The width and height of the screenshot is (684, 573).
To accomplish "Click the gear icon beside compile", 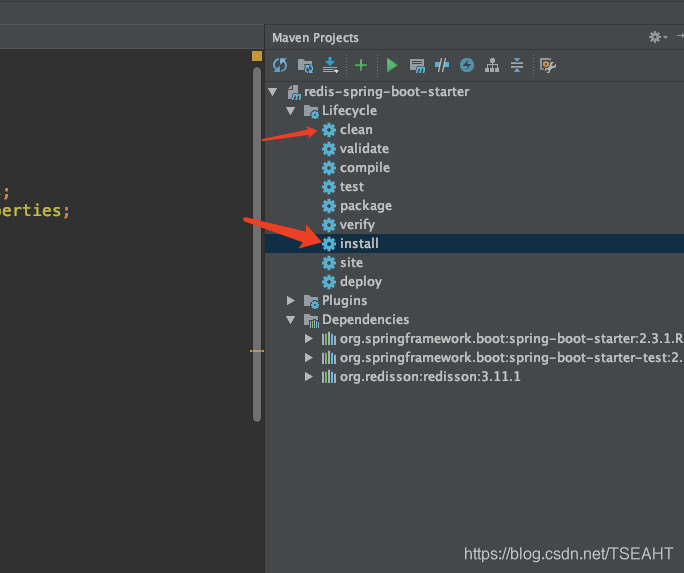I will click(x=329, y=168).
